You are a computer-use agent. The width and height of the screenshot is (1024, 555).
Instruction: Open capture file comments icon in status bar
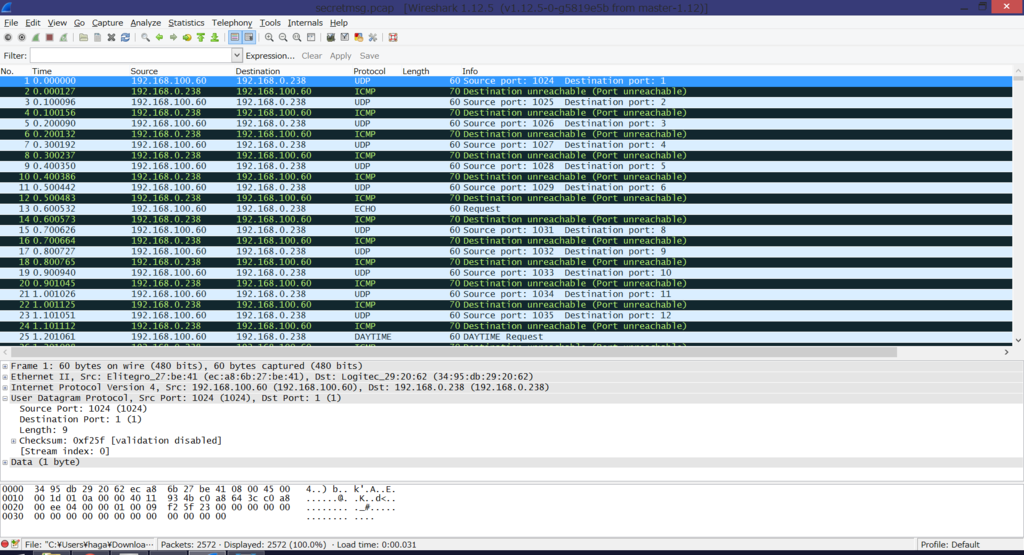15,544
